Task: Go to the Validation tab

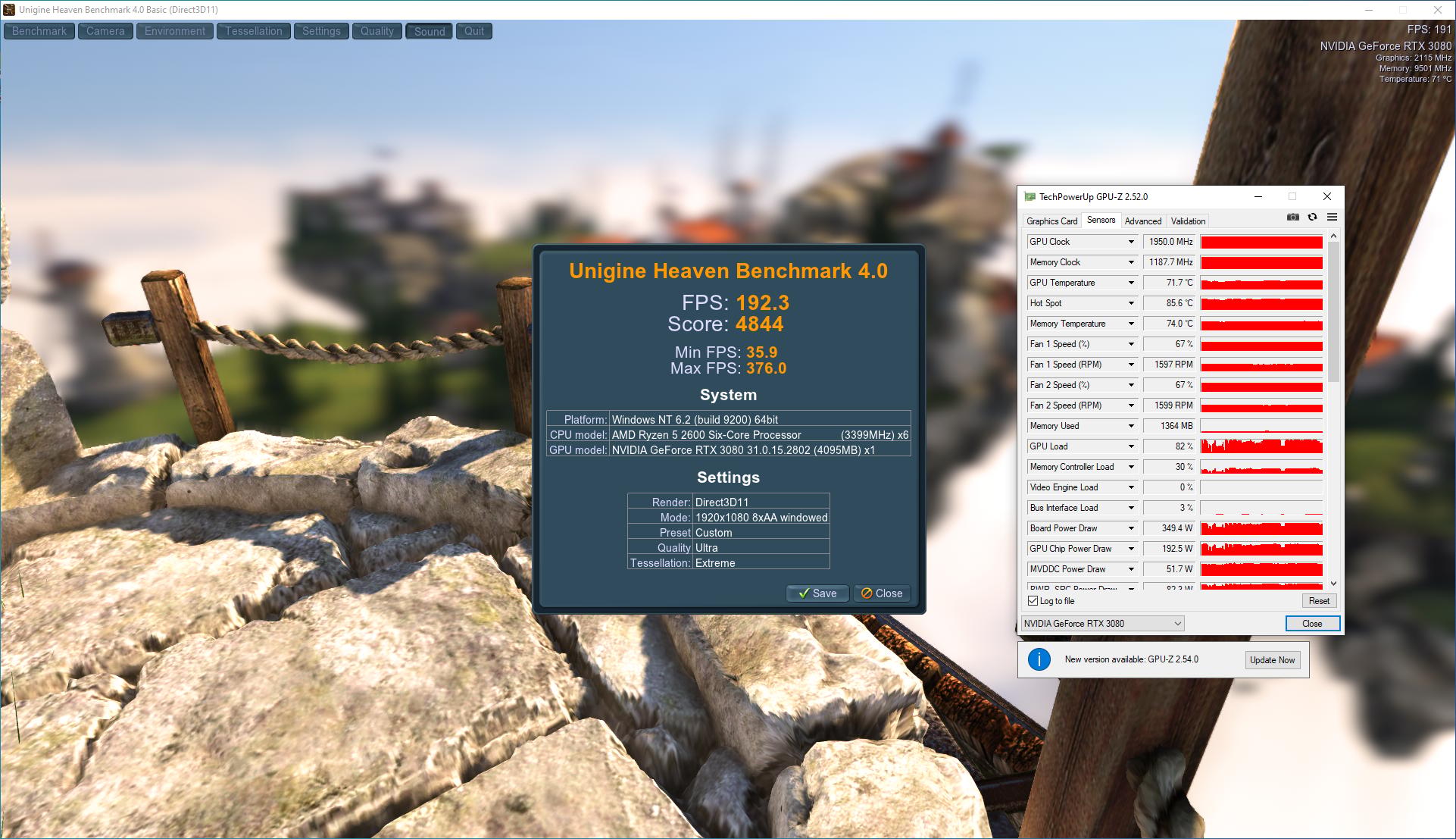Action: [x=1188, y=221]
